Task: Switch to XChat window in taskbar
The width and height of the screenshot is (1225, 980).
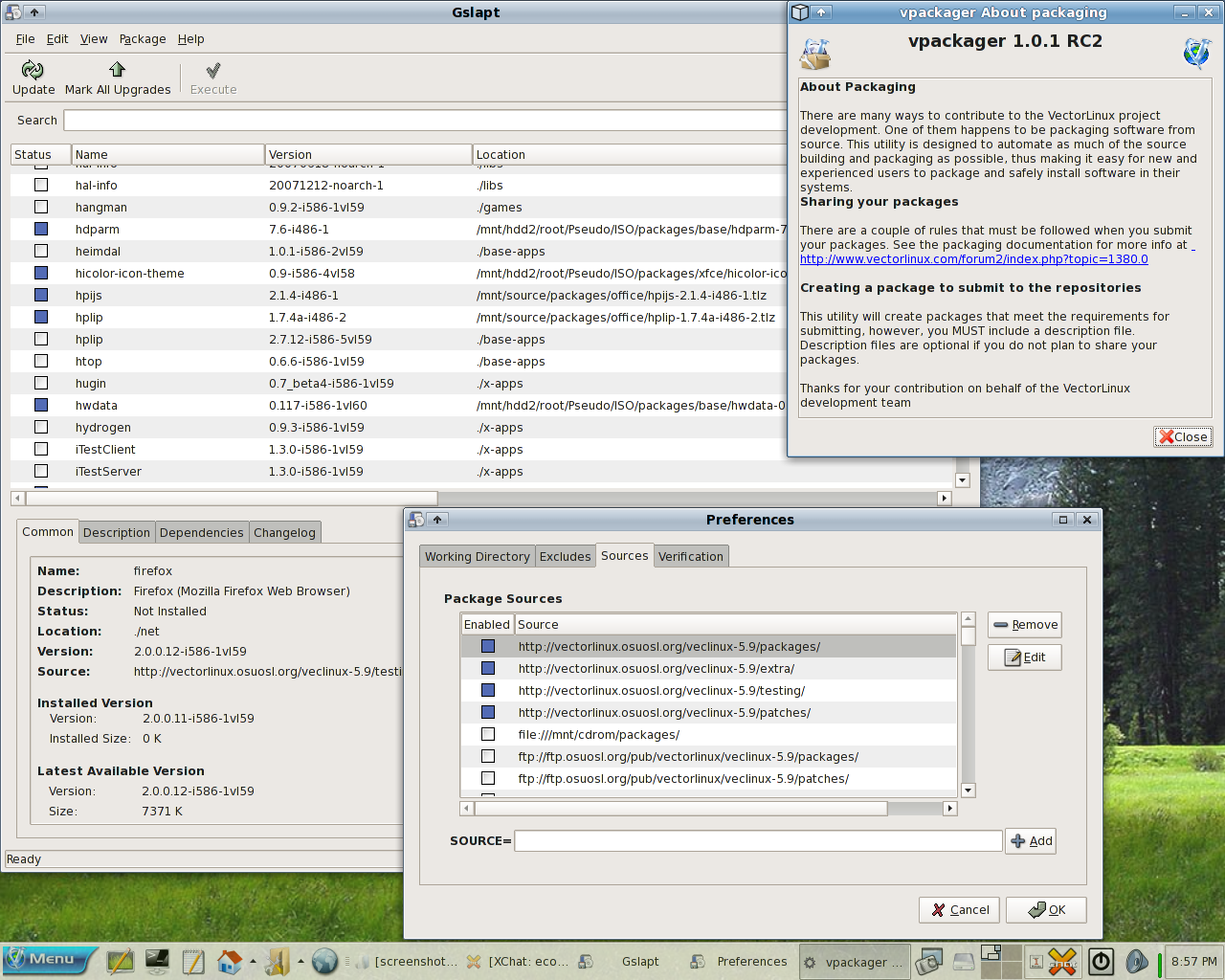Action: (517, 962)
